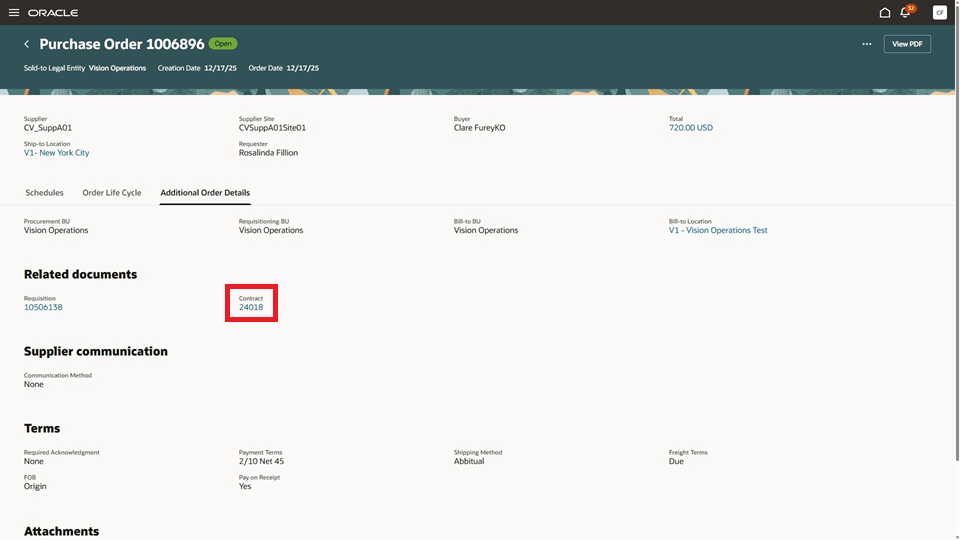Select the Additional Order Details tab

[205, 192]
